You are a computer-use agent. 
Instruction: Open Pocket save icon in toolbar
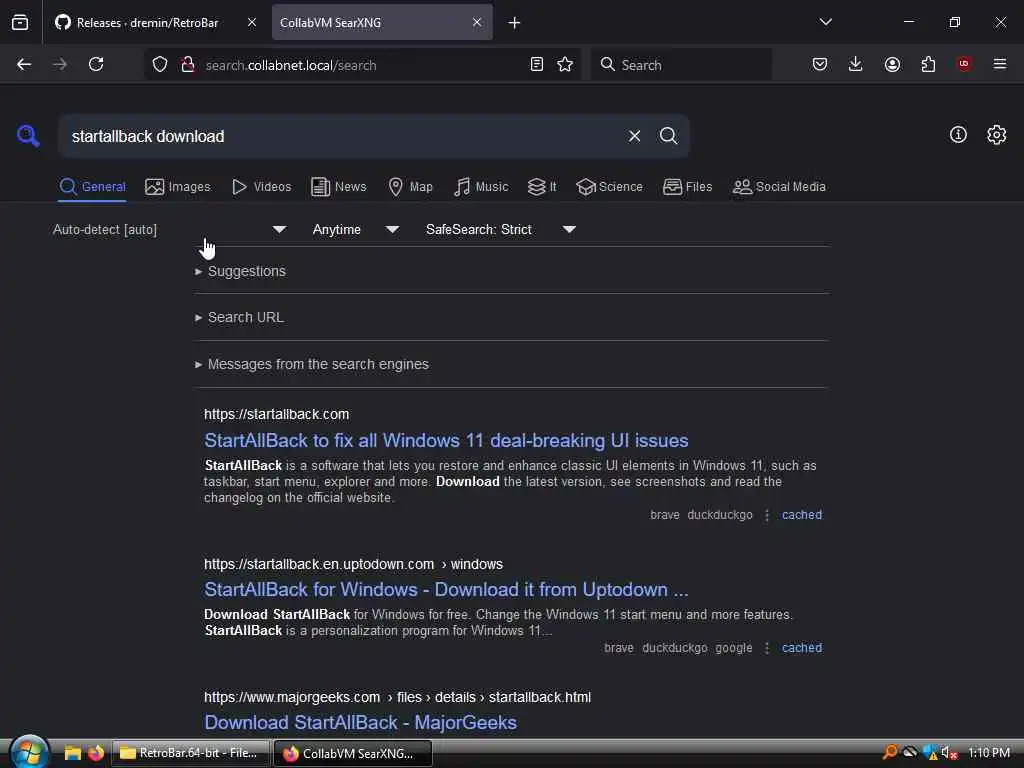820,64
